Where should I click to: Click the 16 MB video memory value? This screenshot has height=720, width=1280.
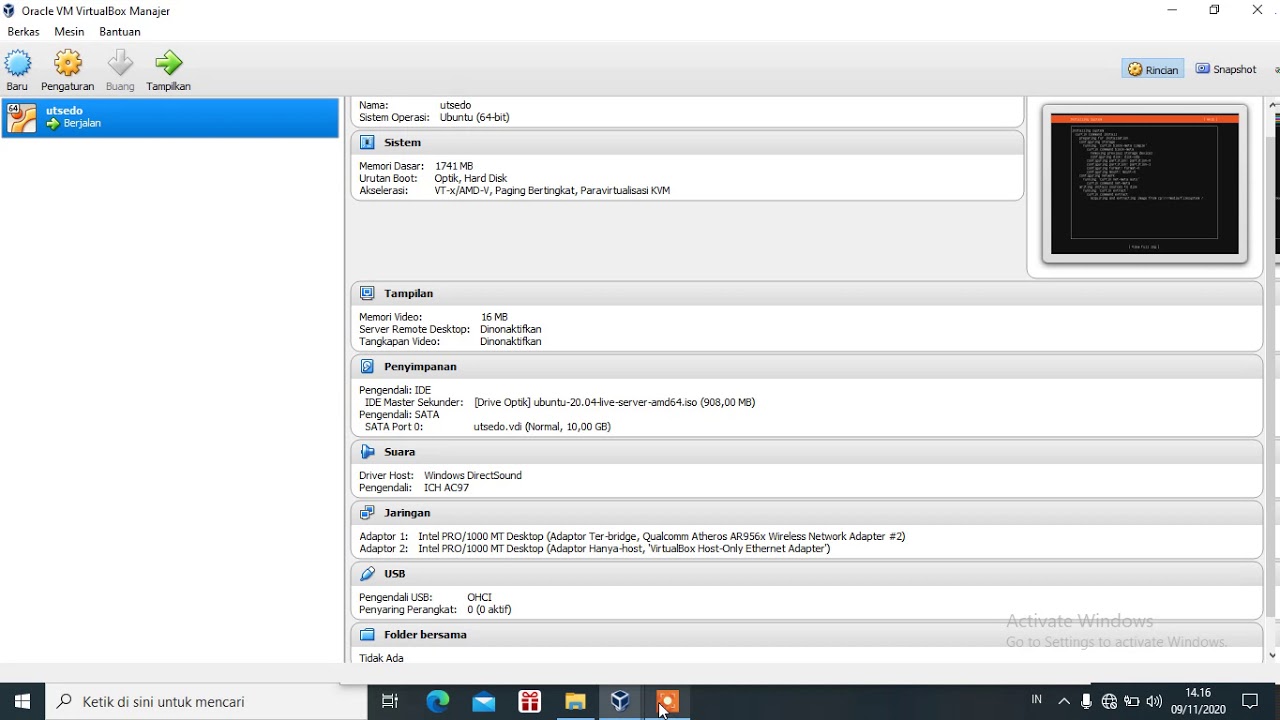tap(494, 317)
